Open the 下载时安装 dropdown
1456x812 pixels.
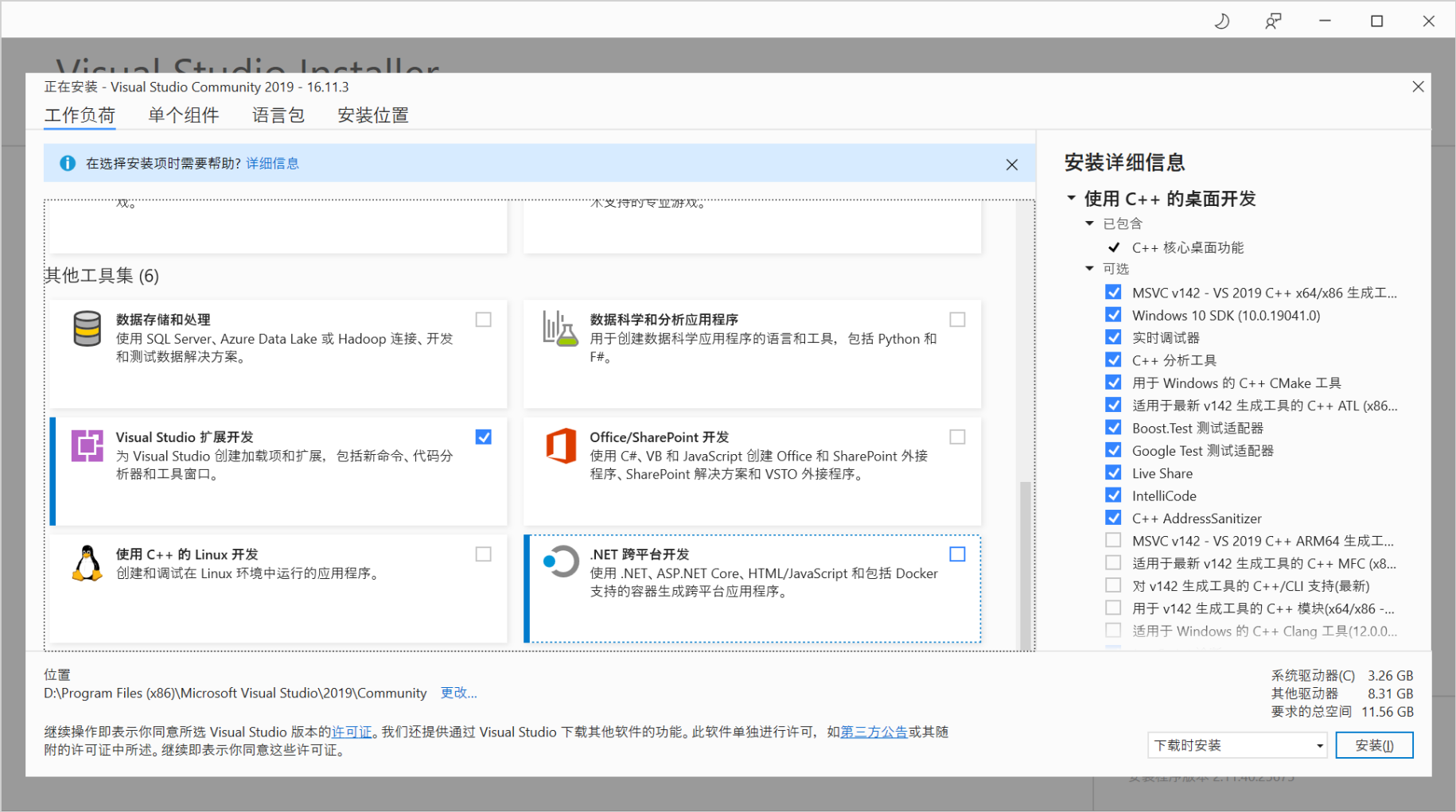[1237, 745]
